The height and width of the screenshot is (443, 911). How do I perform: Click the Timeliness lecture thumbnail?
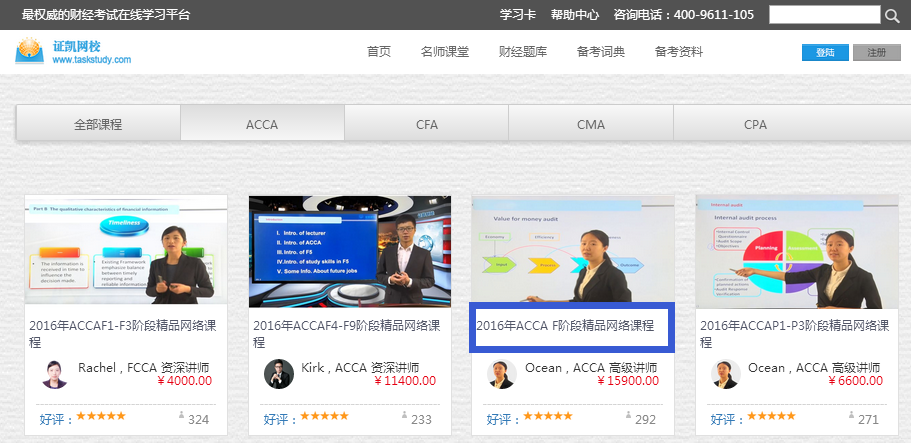click(x=126, y=249)
